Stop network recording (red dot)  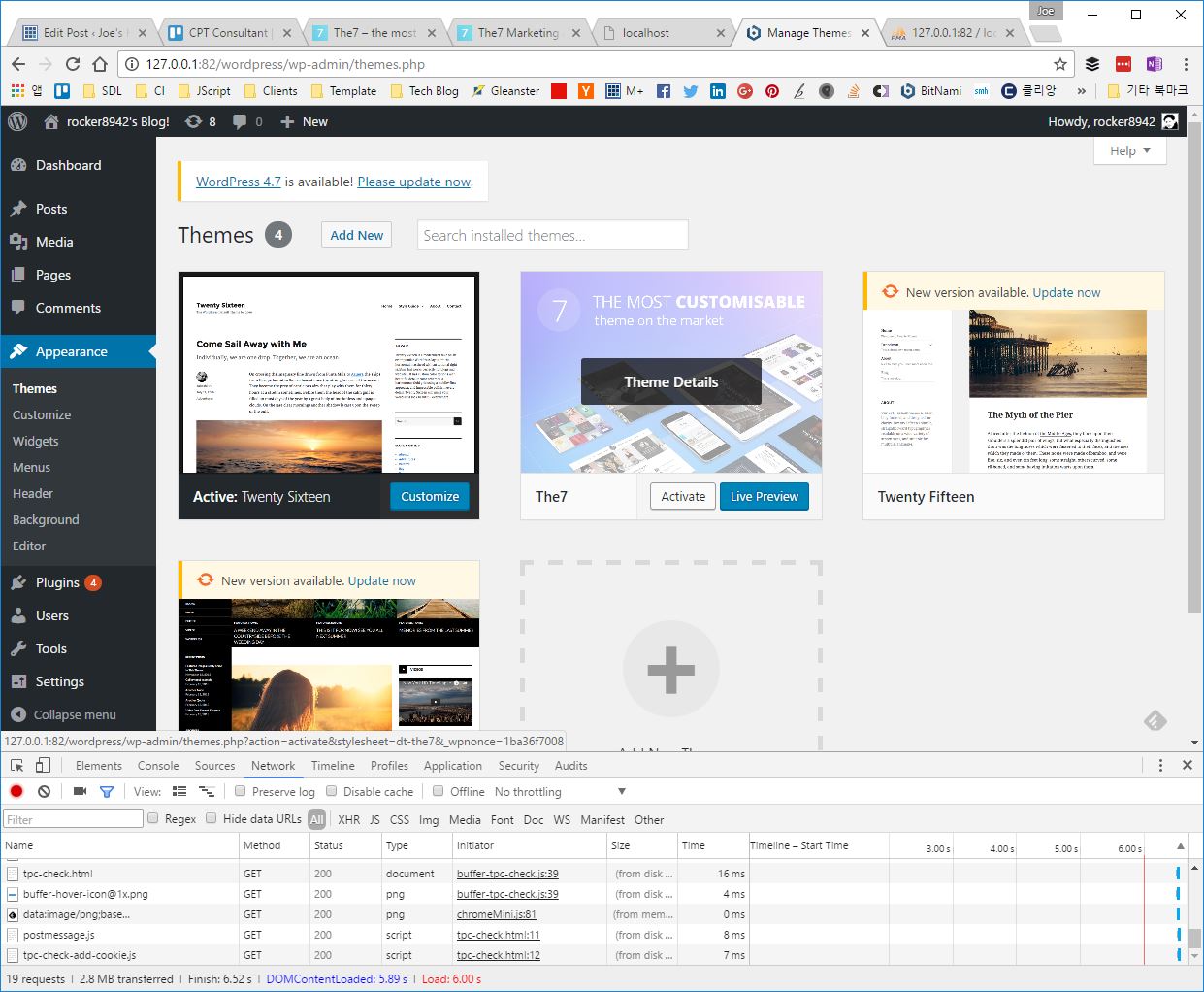coord(16,791)
